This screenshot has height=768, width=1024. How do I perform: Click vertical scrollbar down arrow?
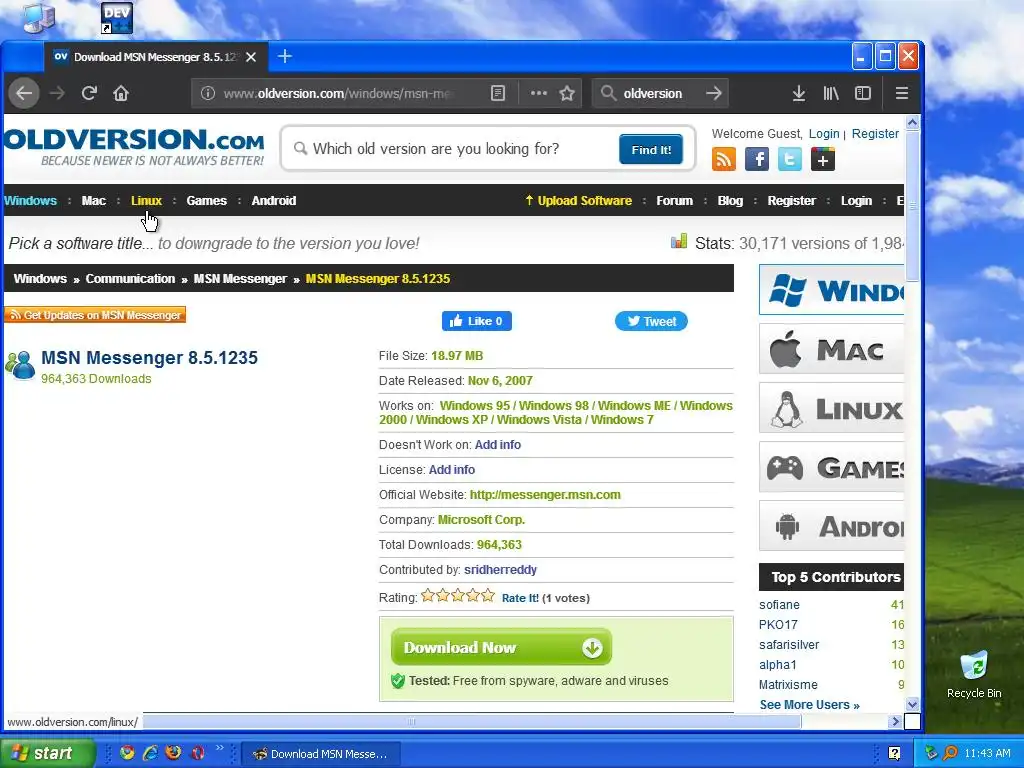tap(912, 705)
